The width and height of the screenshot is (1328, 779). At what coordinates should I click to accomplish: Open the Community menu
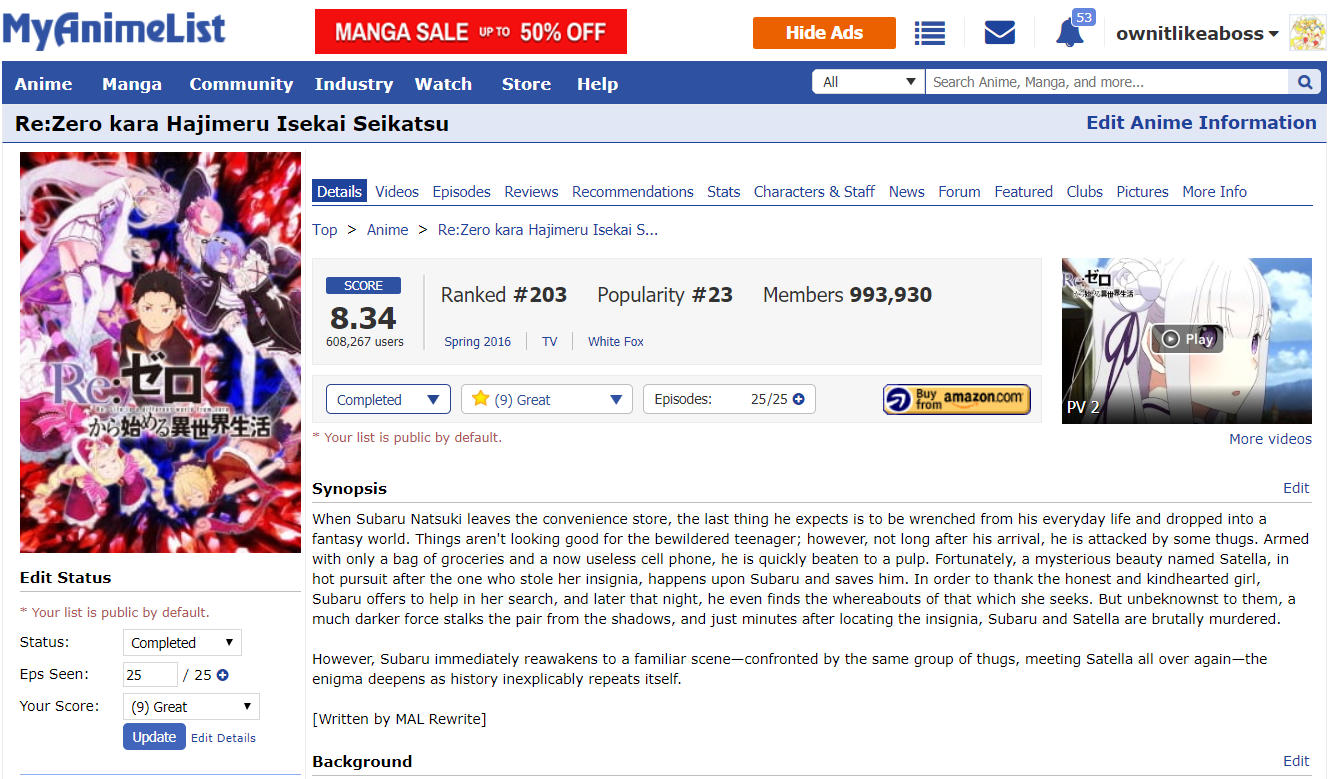tap(241, 84)
